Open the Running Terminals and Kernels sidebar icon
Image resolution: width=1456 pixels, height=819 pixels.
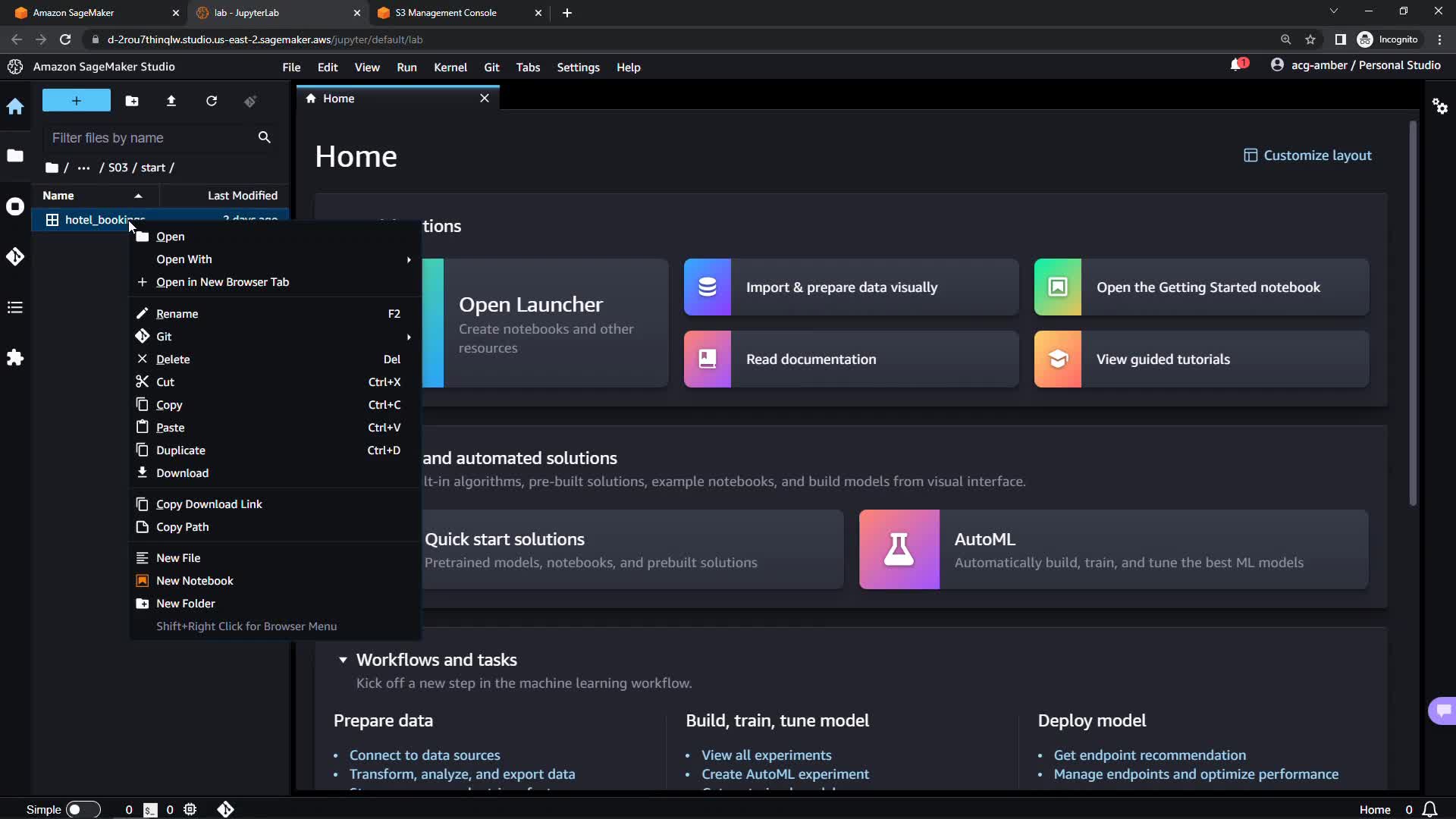pos(15,206)
